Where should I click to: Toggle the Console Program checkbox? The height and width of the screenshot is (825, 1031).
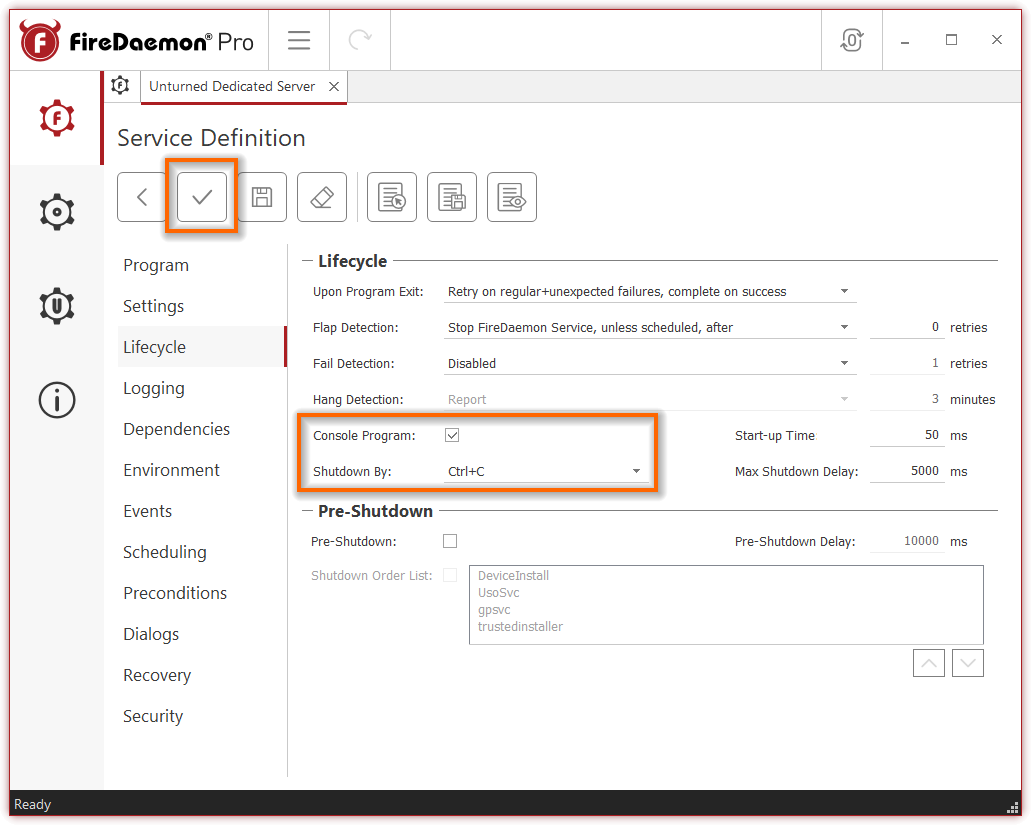point(452,435)
